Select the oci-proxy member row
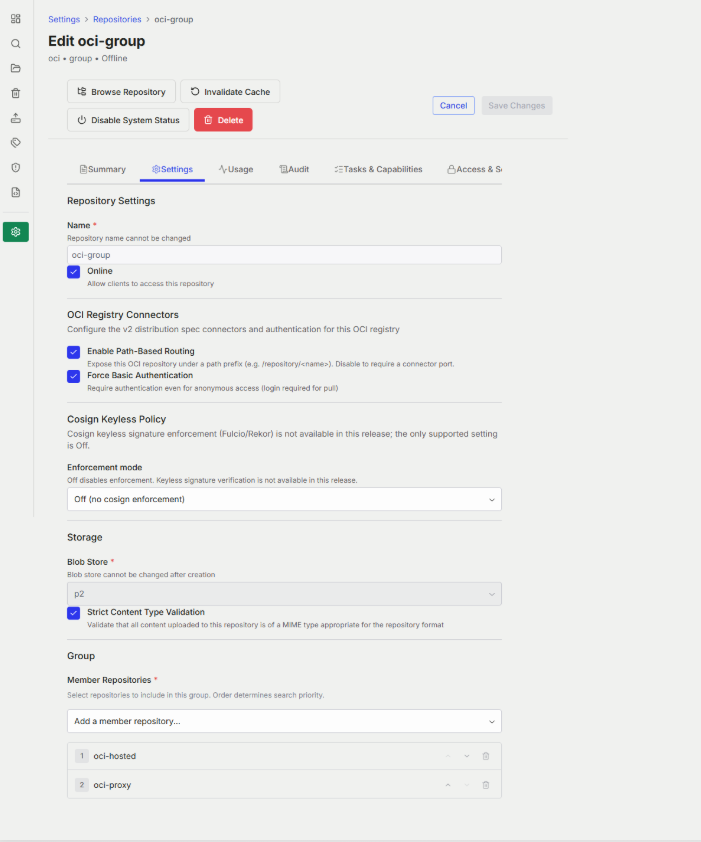 pyautogui.click(x=284, y=785)
